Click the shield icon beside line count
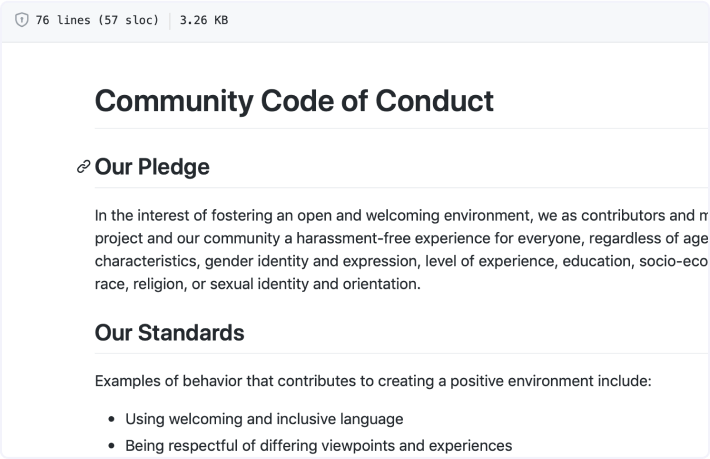Screen dimensions: 710x459 [x=22, y=20]
